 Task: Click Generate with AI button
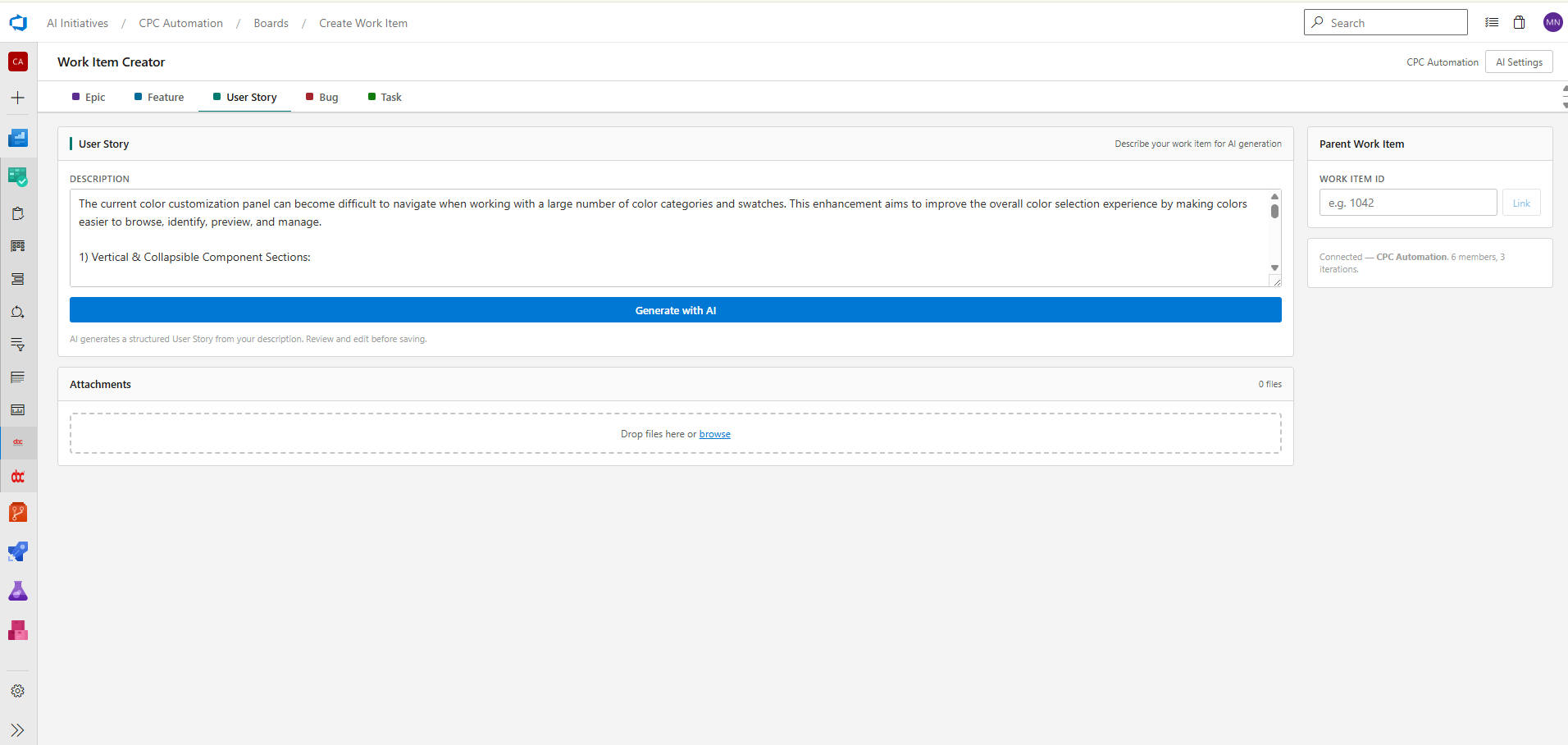coord(676,310)
